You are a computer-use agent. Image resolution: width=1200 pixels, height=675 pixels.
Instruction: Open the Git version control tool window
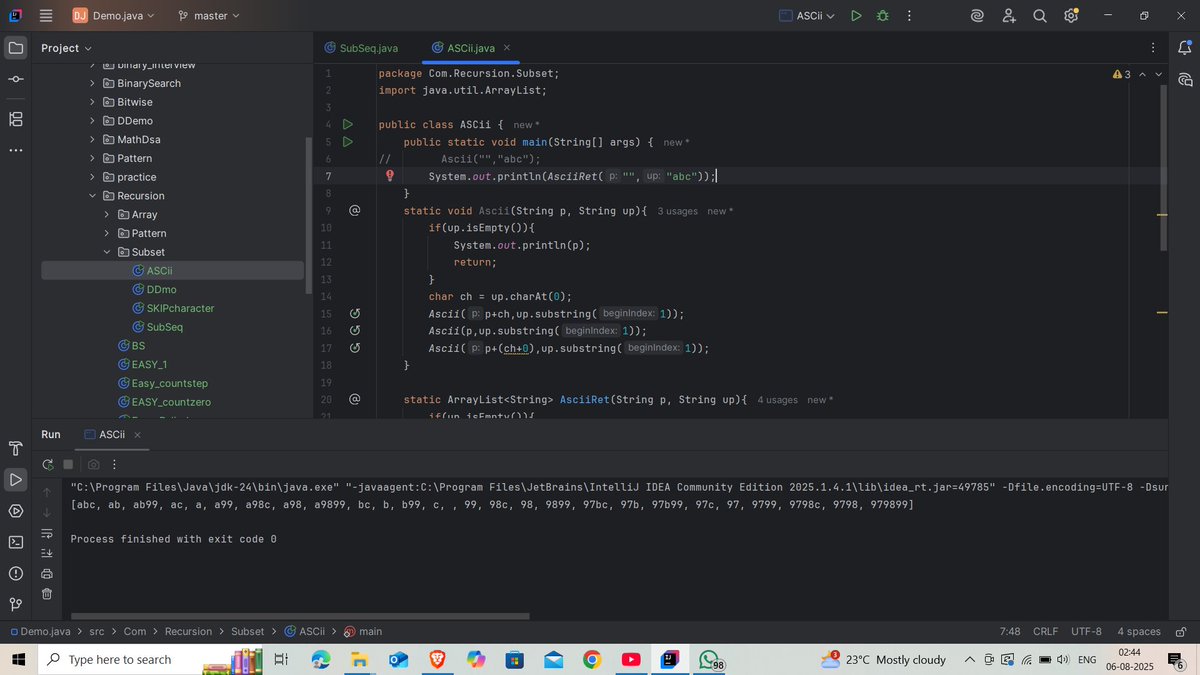click(x=16, y=604)
